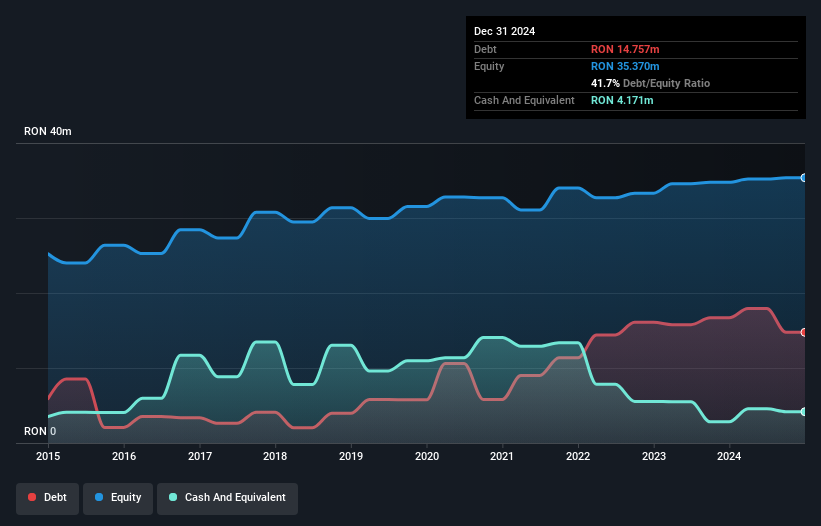
Task: Click the 2024 x-axis label
Action: pyautogui.click(x=729, y=456)
